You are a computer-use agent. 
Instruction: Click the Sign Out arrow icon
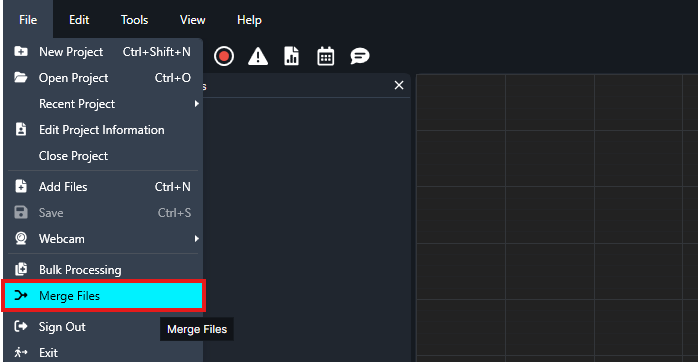tap(20, 326)
